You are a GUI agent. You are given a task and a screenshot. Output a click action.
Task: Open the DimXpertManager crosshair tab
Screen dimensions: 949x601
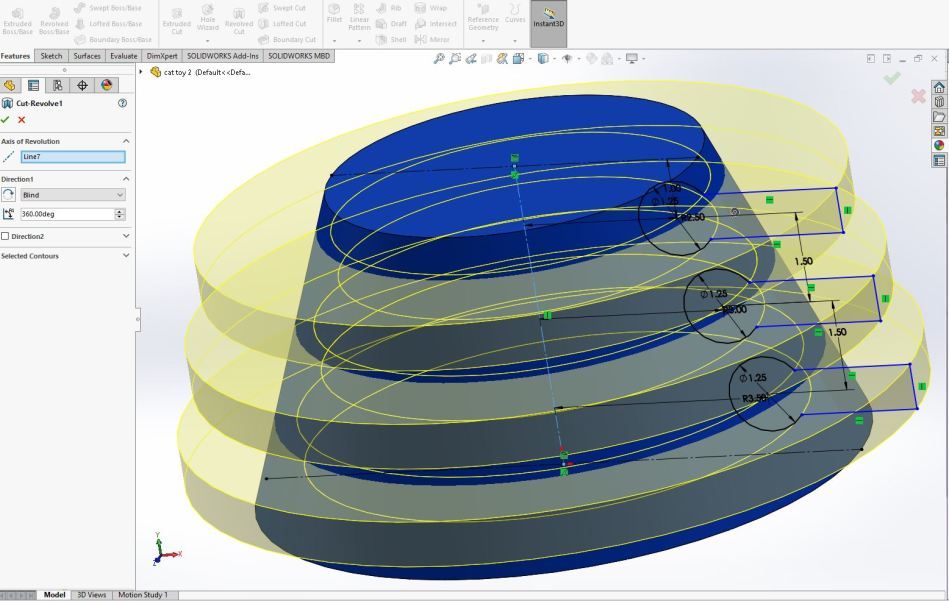pyautogui.click(x=82, y=85)
